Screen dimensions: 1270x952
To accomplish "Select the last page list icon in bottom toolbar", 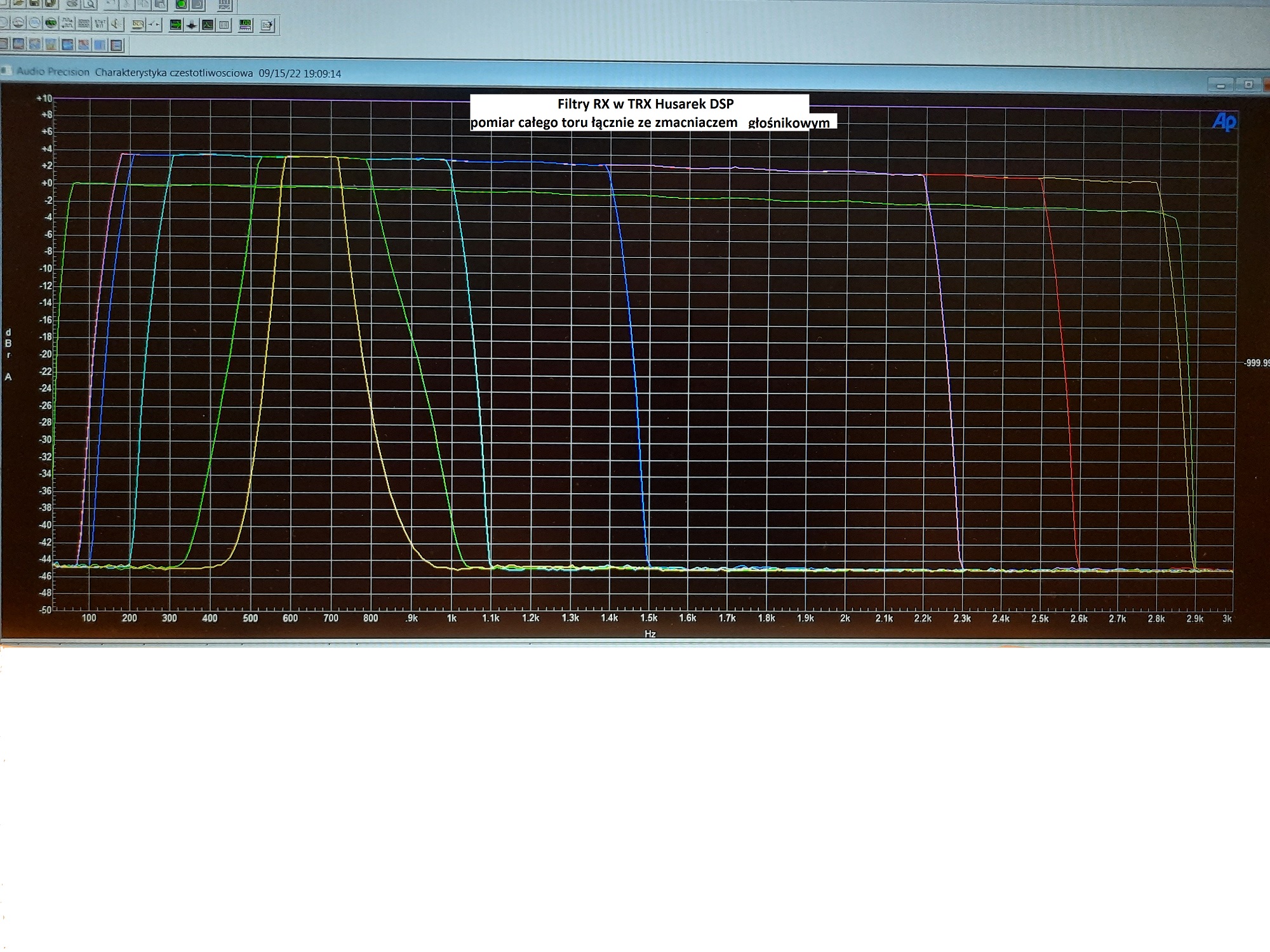I will pyautogui.click(x=116, y=45).
